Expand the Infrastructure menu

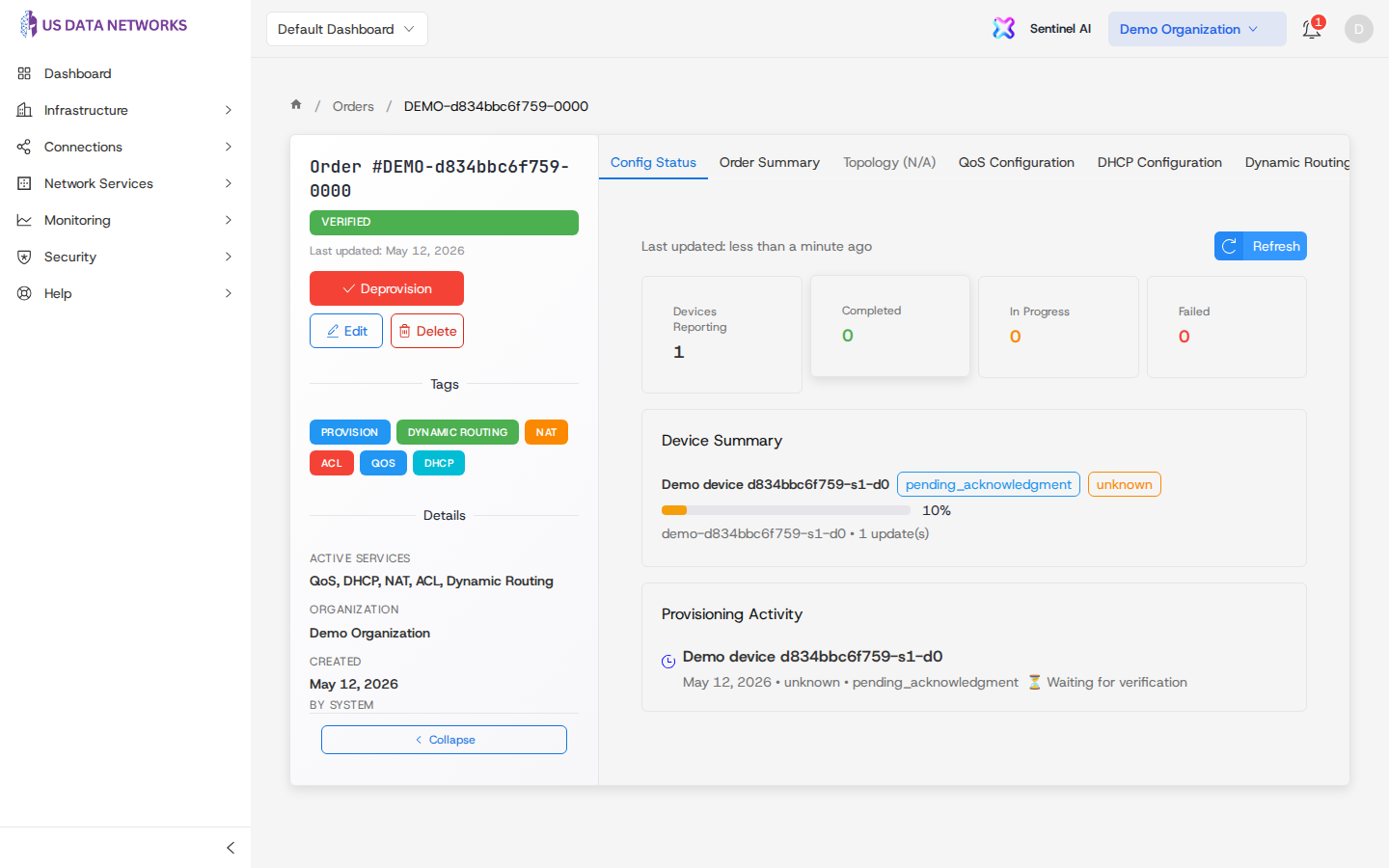(x=229, y=110)
